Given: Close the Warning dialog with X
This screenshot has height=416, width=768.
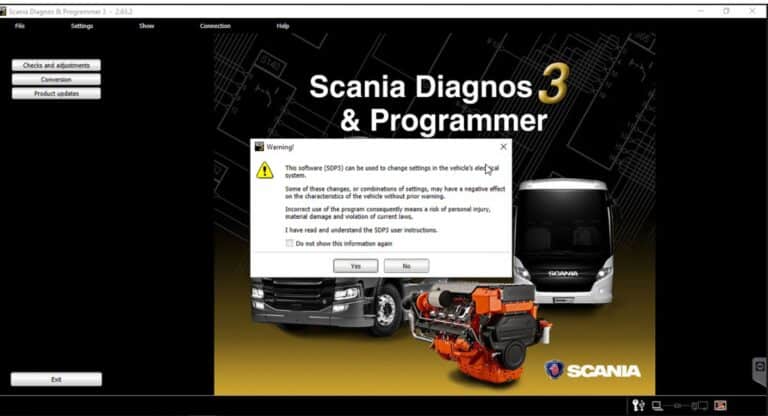Looking at the screenshot, I should tap(503, 147).
